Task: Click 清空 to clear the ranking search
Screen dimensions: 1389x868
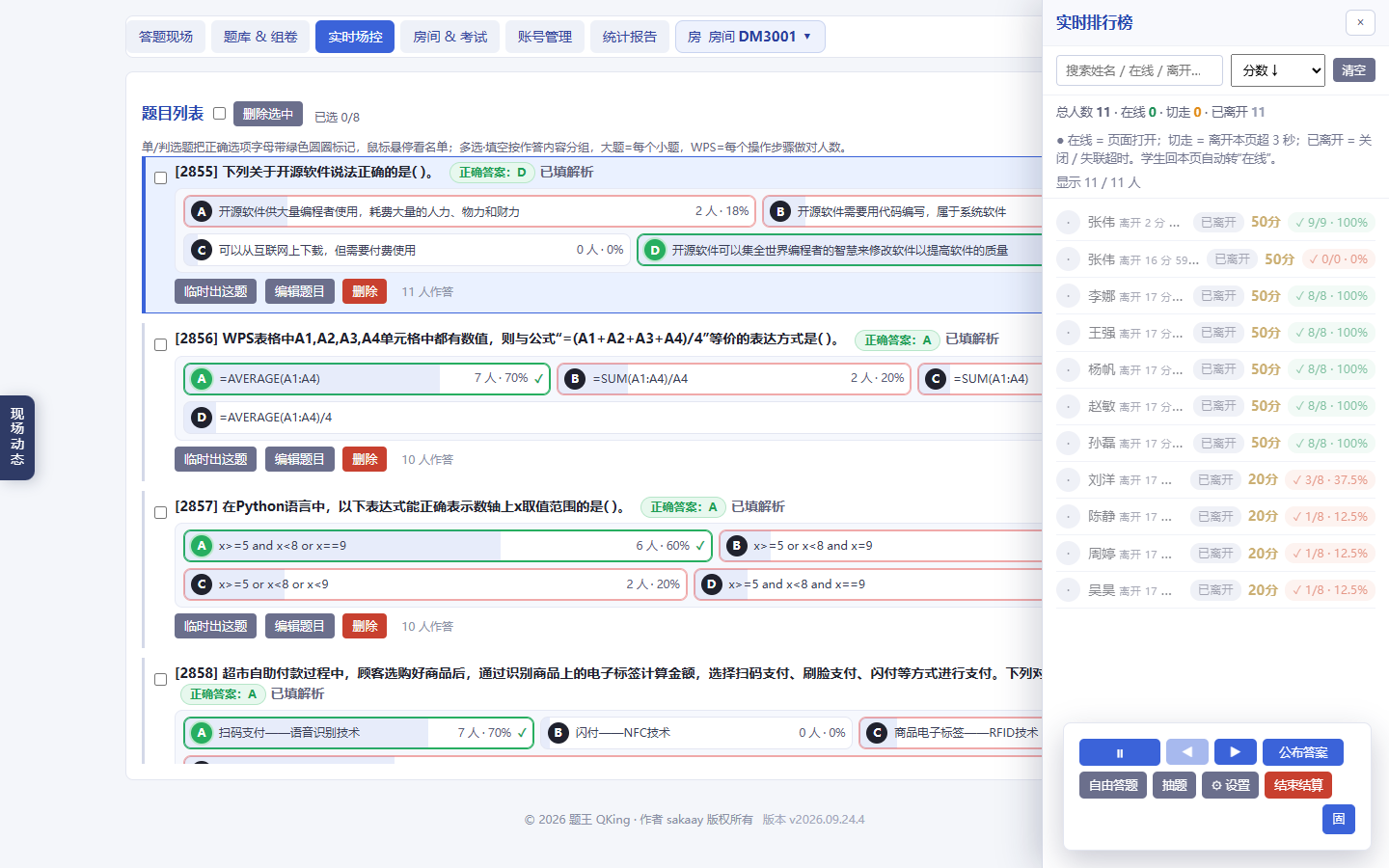Action: [x=1354, y=70]
